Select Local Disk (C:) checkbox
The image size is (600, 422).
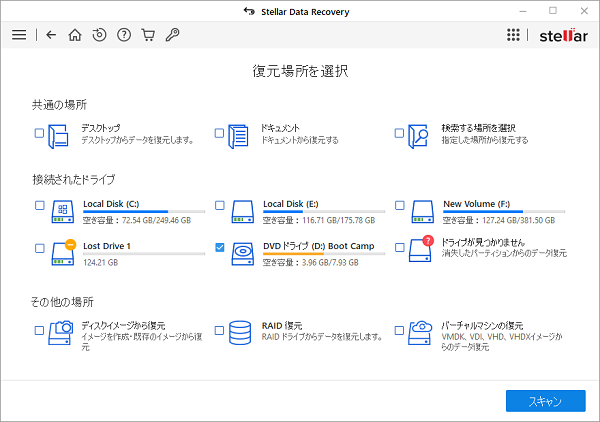pyautogui.click(x=40, y=205)
